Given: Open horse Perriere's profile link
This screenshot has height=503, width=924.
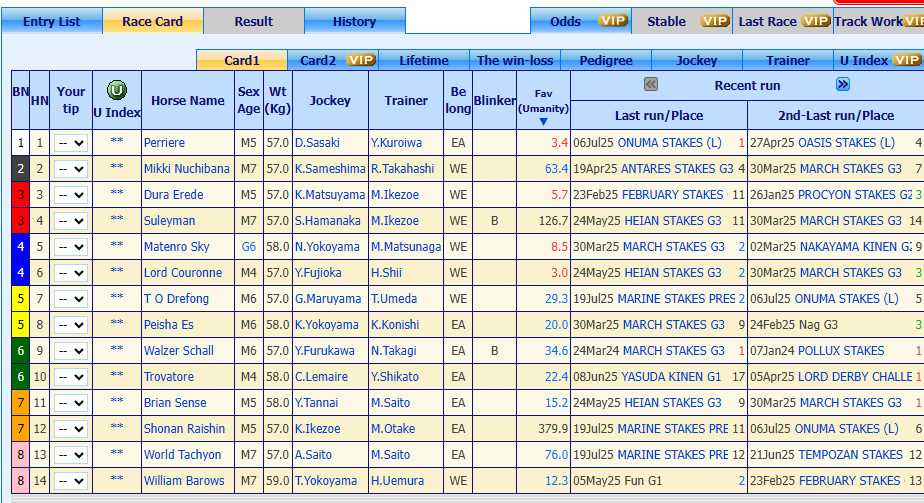Looking at the screenshot, I should point(164,143).
